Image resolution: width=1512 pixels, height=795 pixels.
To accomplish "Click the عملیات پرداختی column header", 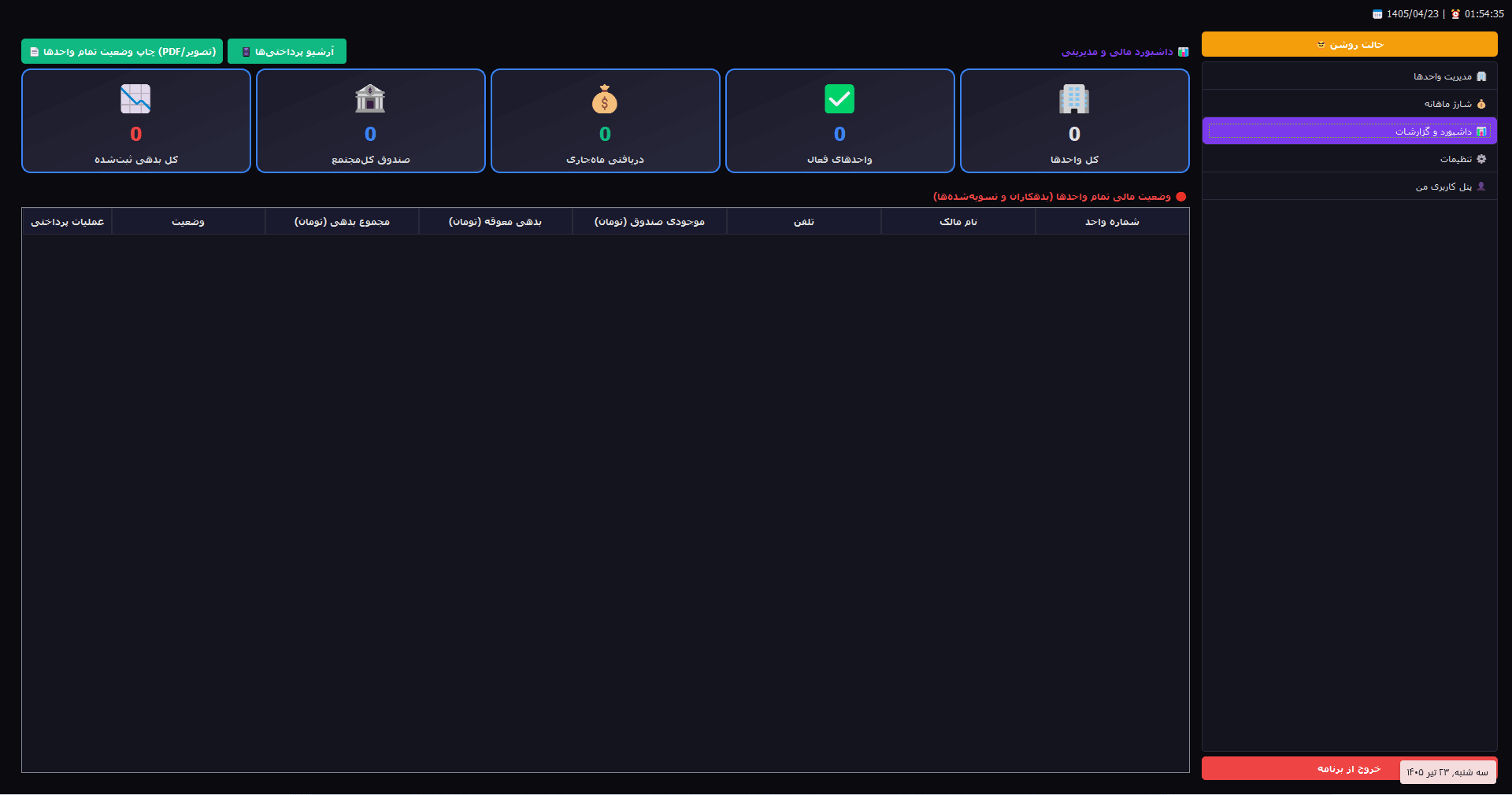I will pyautogui.click(x=67, y=222).
